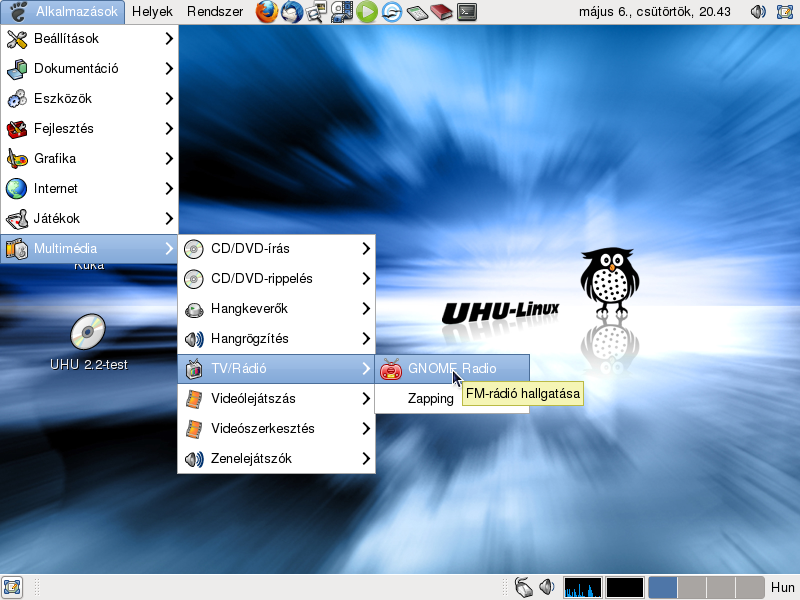Open the Fejlesztés submenu
The height and width of the screenshot is (600, 800).
coord(90,129)
